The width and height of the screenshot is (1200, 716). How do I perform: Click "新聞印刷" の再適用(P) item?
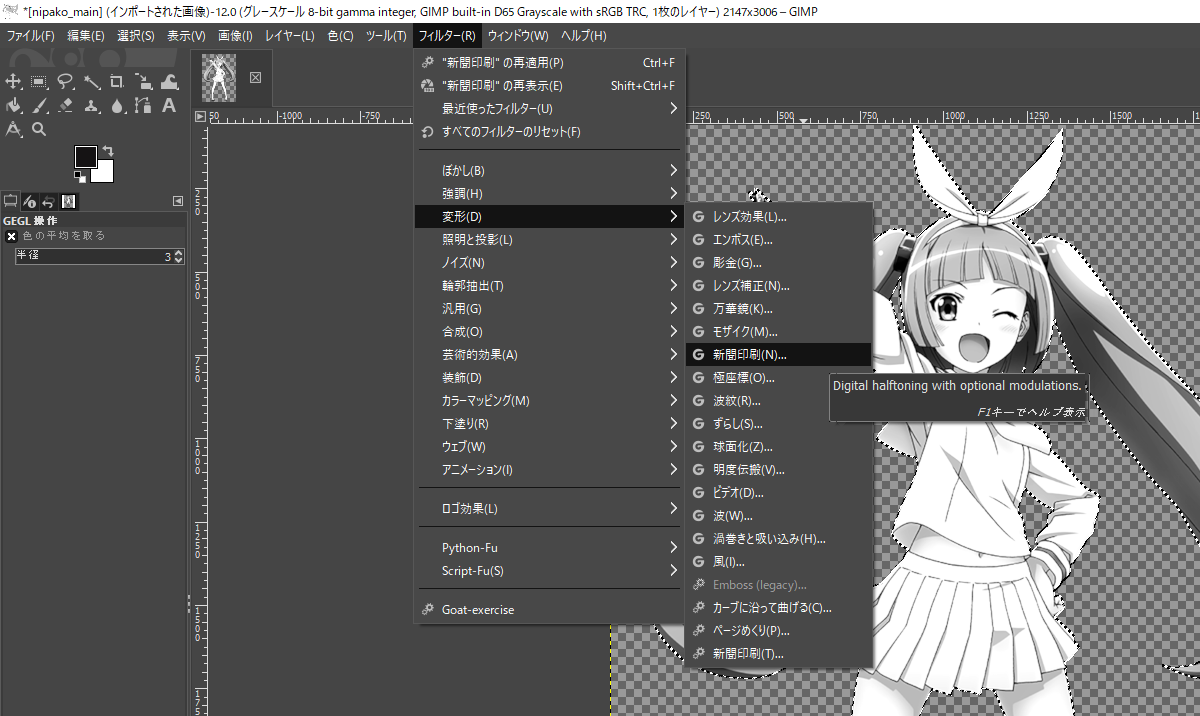[549, 62]
